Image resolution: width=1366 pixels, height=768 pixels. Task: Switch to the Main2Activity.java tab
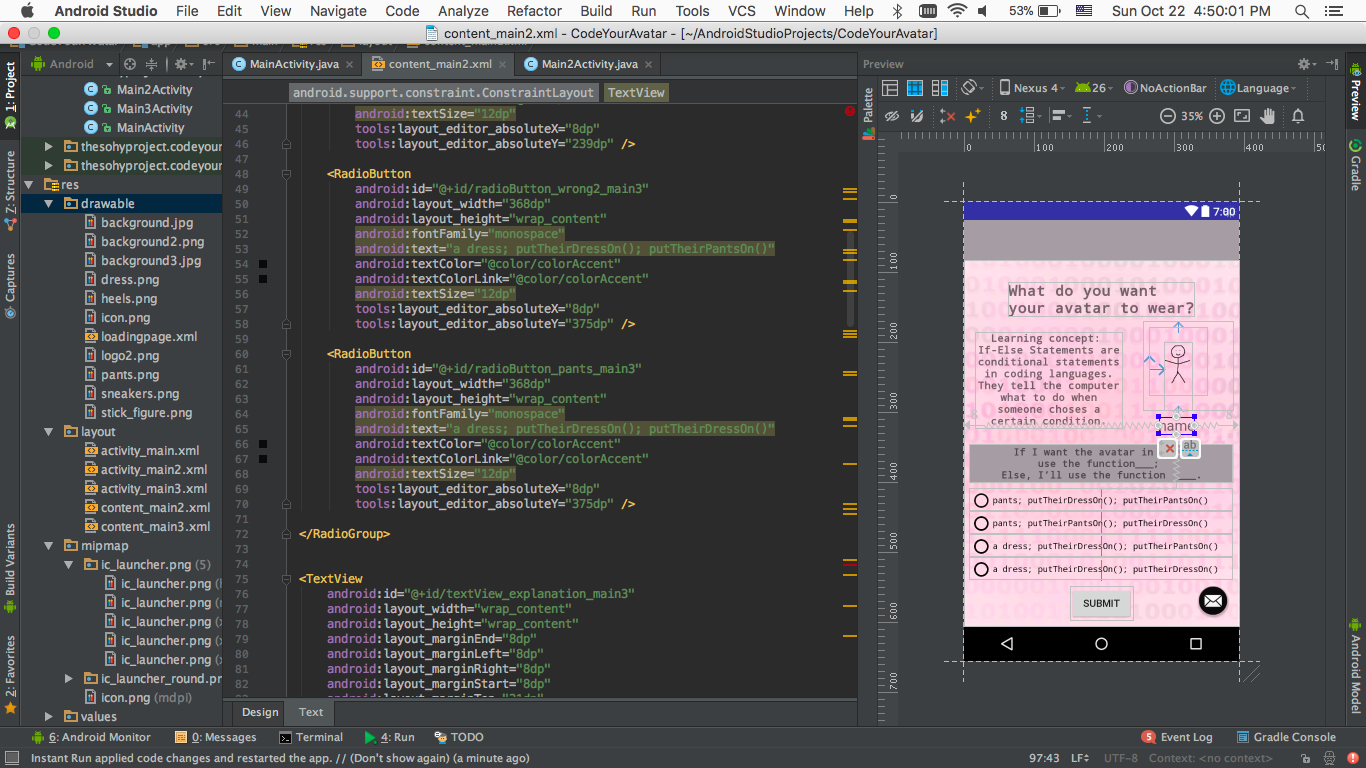click(x=588, y=64)
